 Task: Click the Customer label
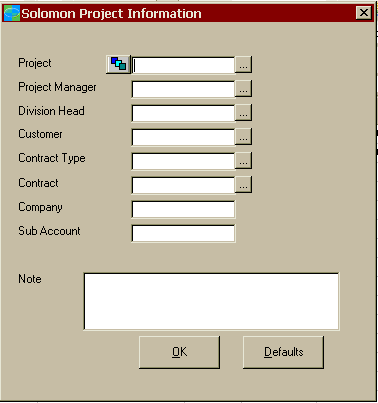pyautogui.click(x=40, y=134)
